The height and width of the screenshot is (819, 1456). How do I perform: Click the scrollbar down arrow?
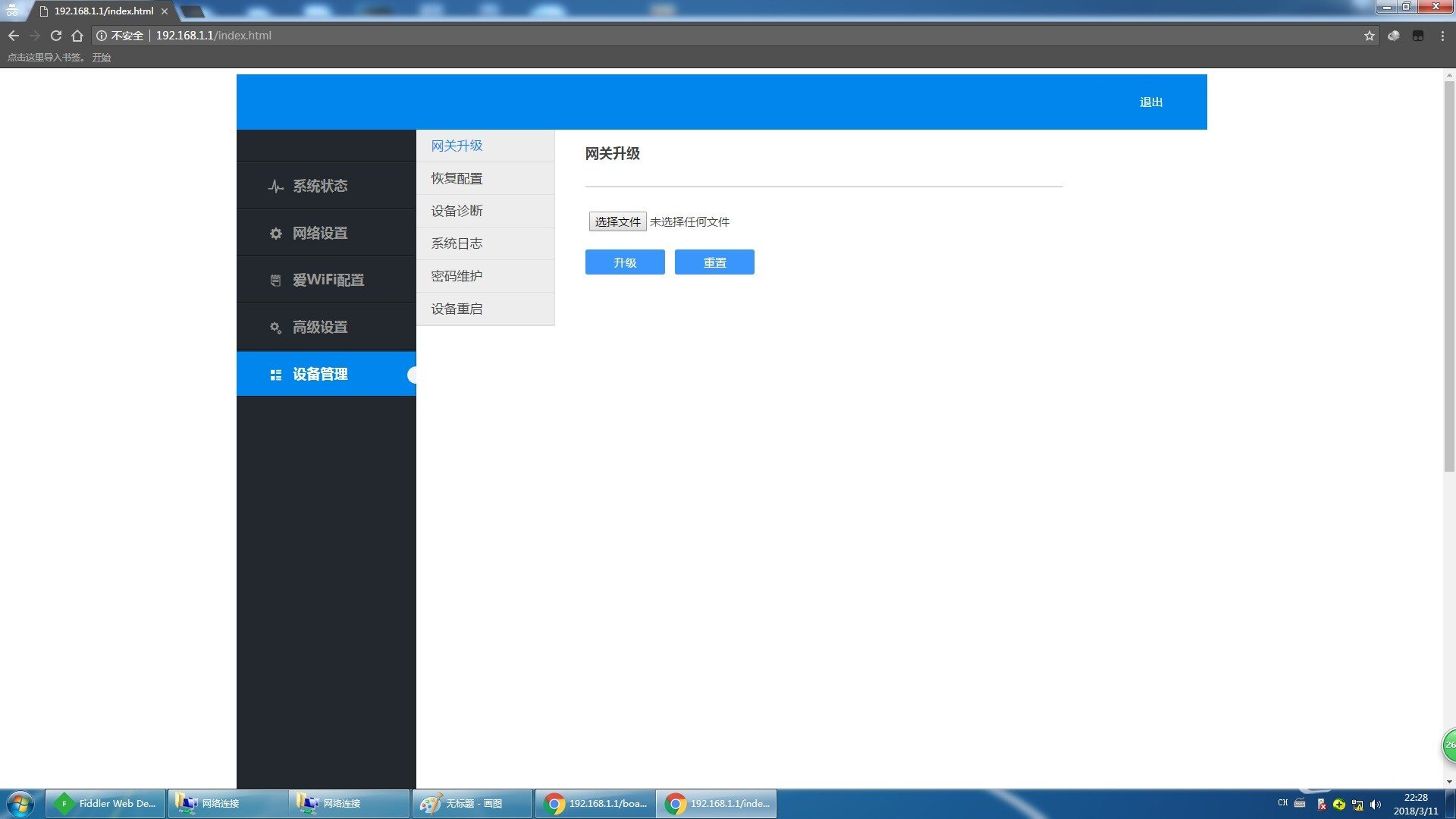[1449, 782]
